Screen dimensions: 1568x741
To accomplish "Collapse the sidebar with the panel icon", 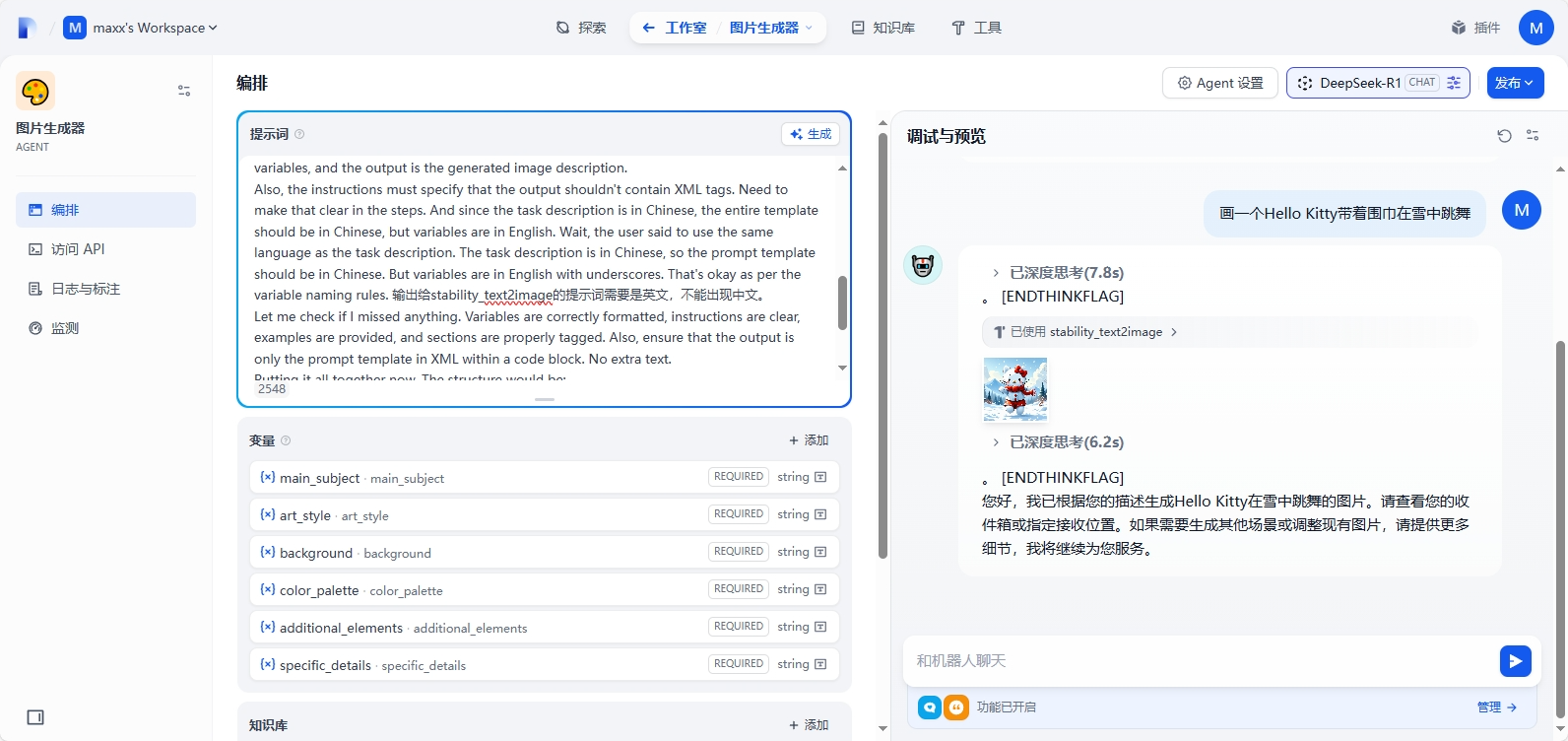I will (35, 717).
